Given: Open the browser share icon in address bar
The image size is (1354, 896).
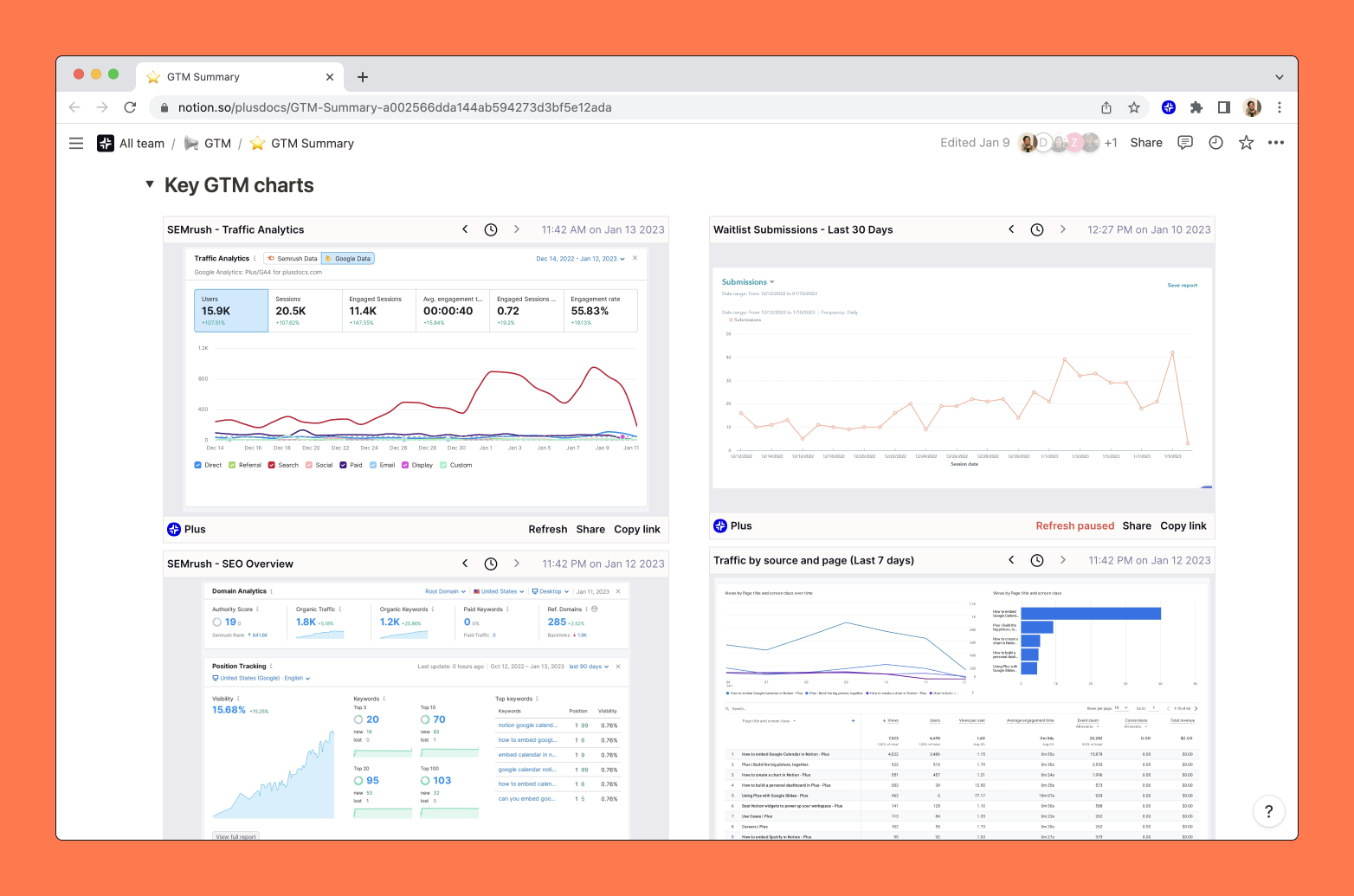Looking at the screenshot, I should tap(1106, 107).
